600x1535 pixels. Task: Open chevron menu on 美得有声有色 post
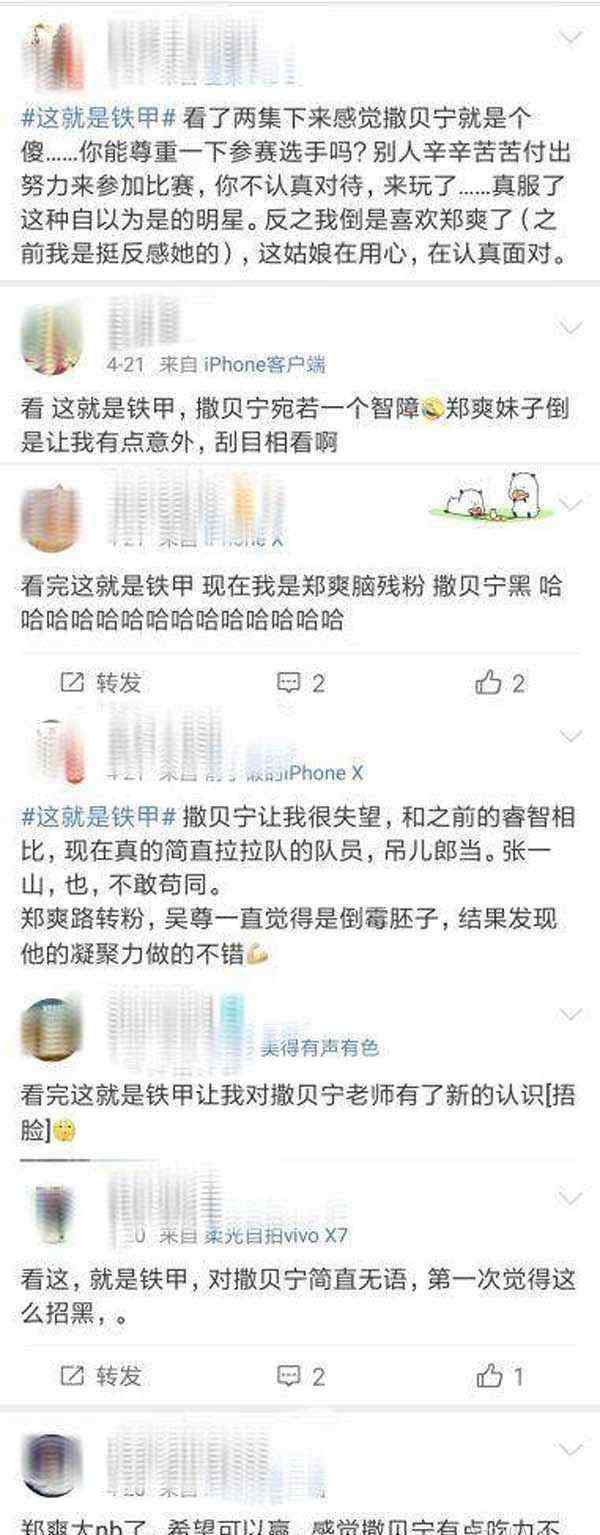pos(571,1014)
